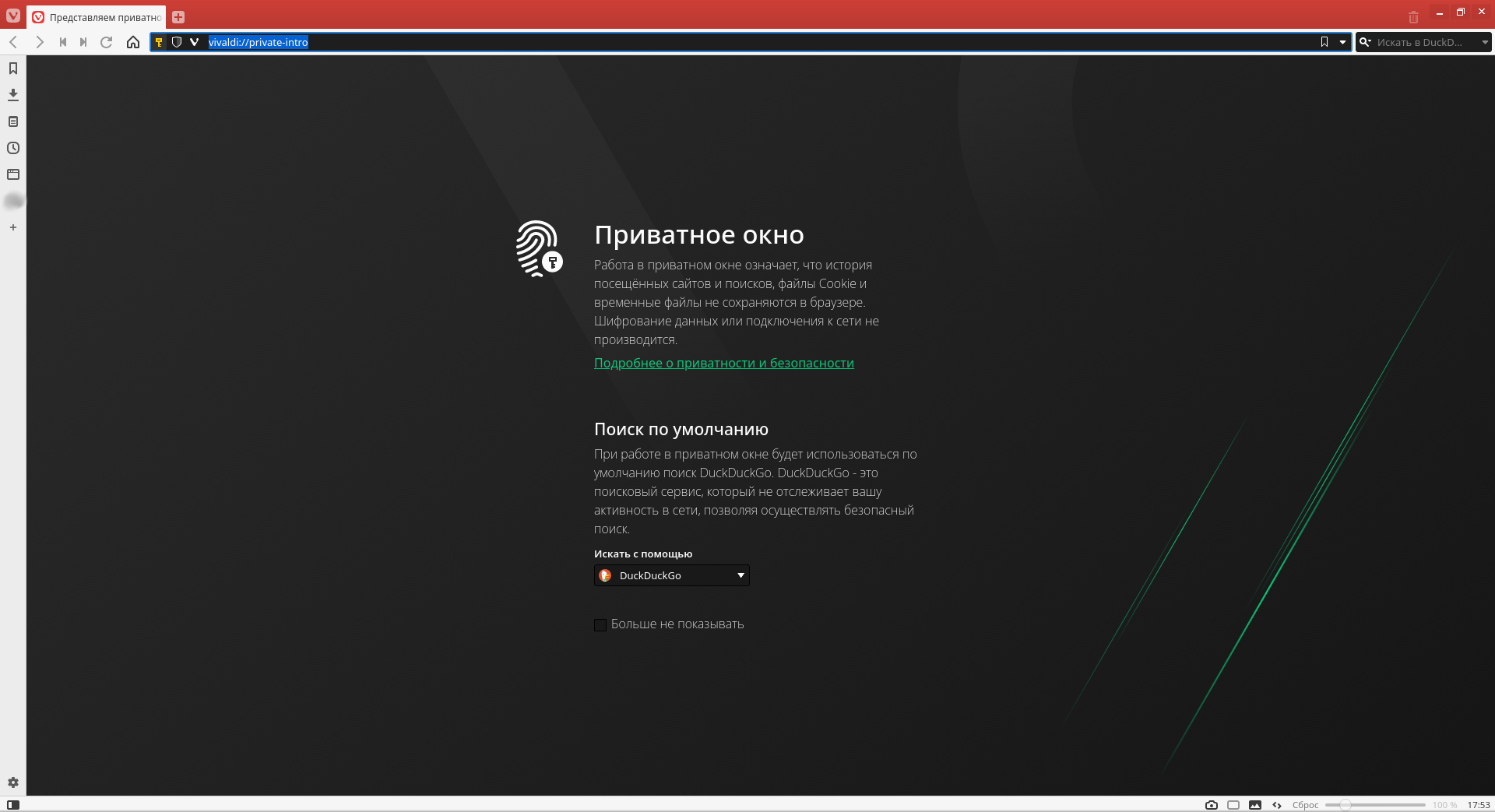Click the clock in status bar
This screenshot has width=1495, height=812.
[1479, 805]
